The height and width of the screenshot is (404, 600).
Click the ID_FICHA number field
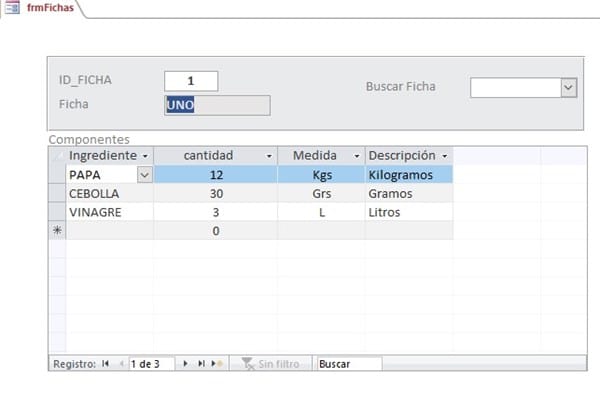(190, 81)
